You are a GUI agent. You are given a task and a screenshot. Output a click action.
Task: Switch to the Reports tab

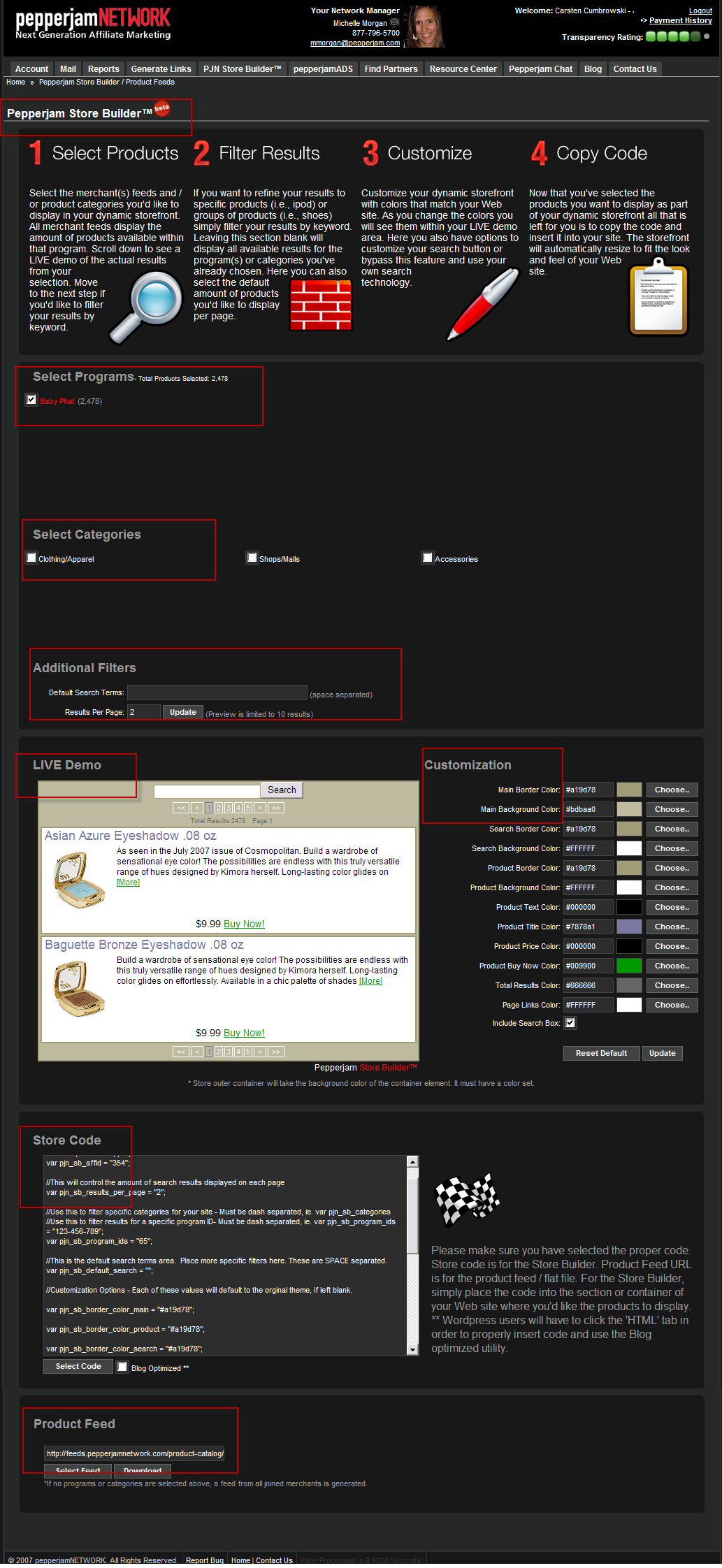pyautogui.click(x=103, y=69)
